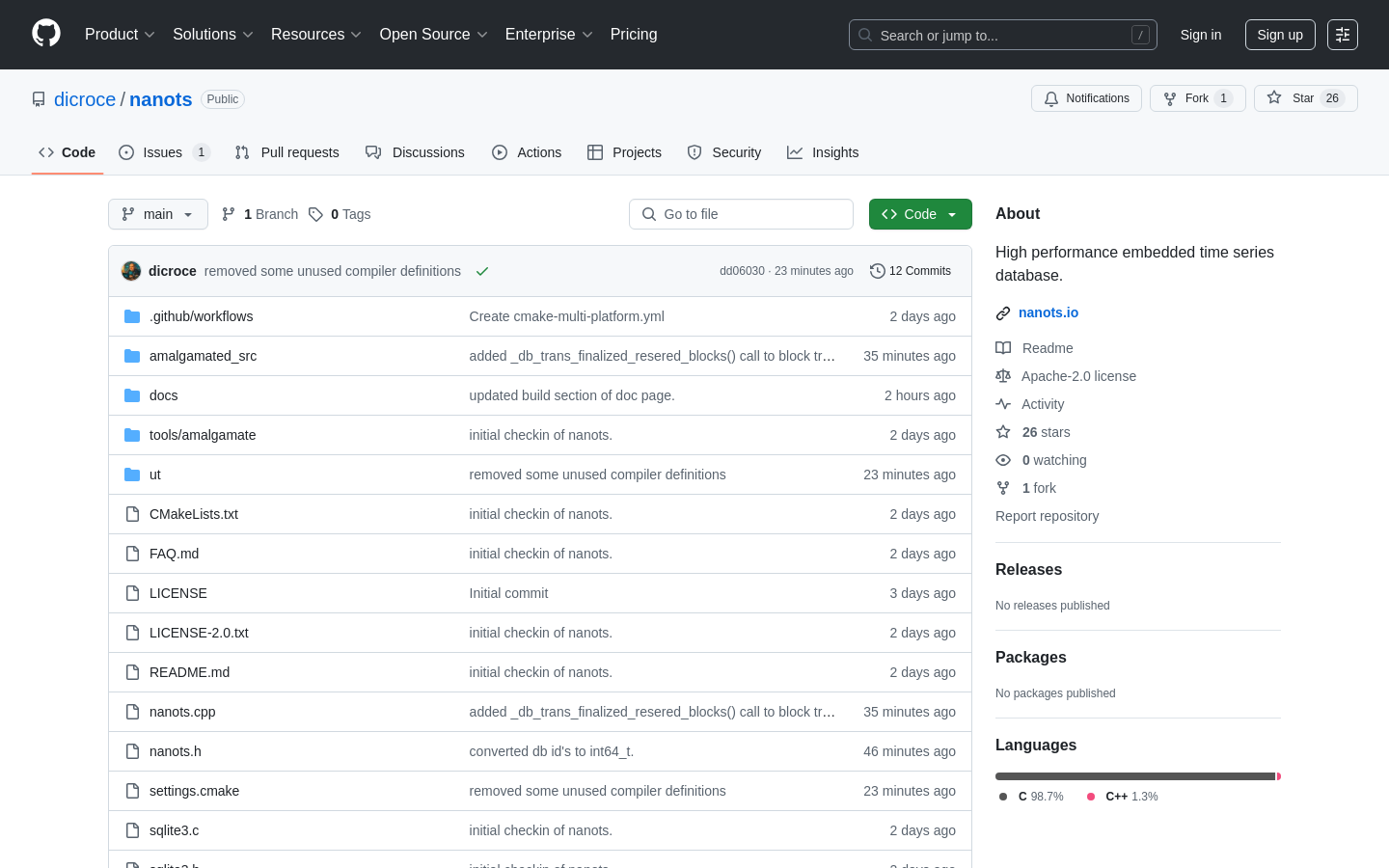Click the Activity pulse icon
The image size is (1389, 868).
point(1003,404)
